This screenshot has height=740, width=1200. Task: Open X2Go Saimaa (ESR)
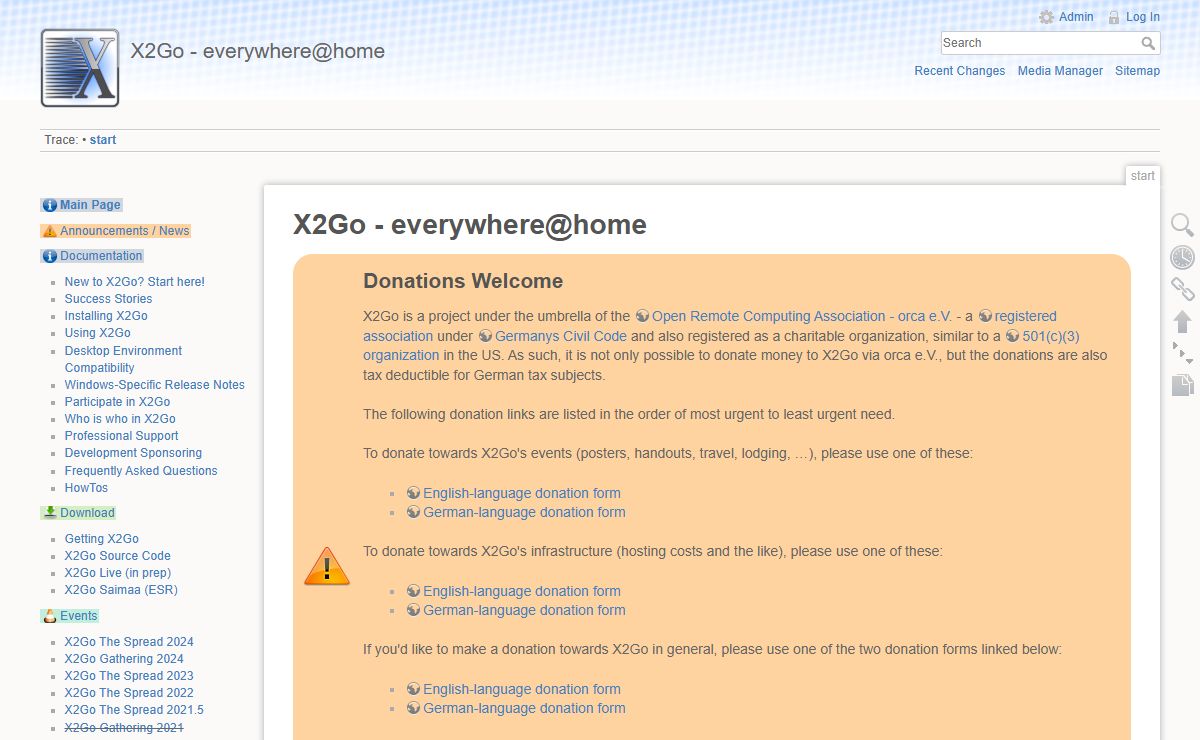click(x=121, y=590)
